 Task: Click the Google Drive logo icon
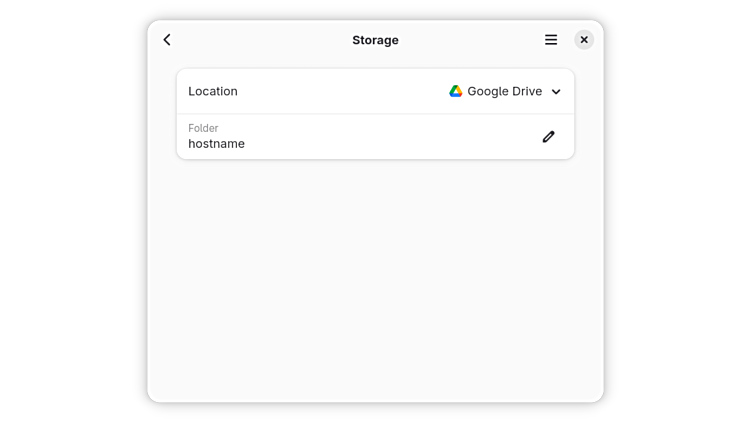[456, 91]
